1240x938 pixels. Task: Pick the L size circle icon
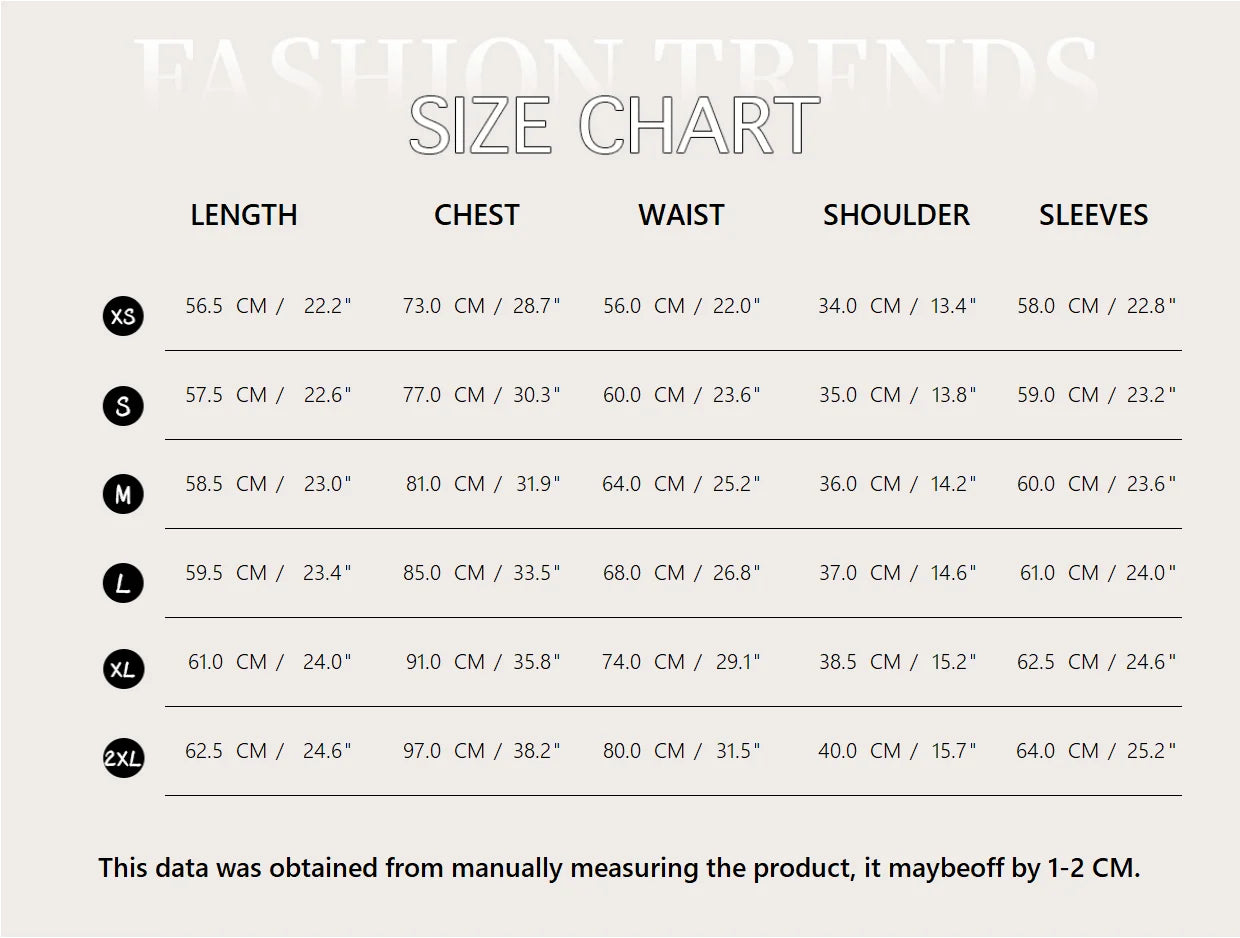(x=123, y=583)
